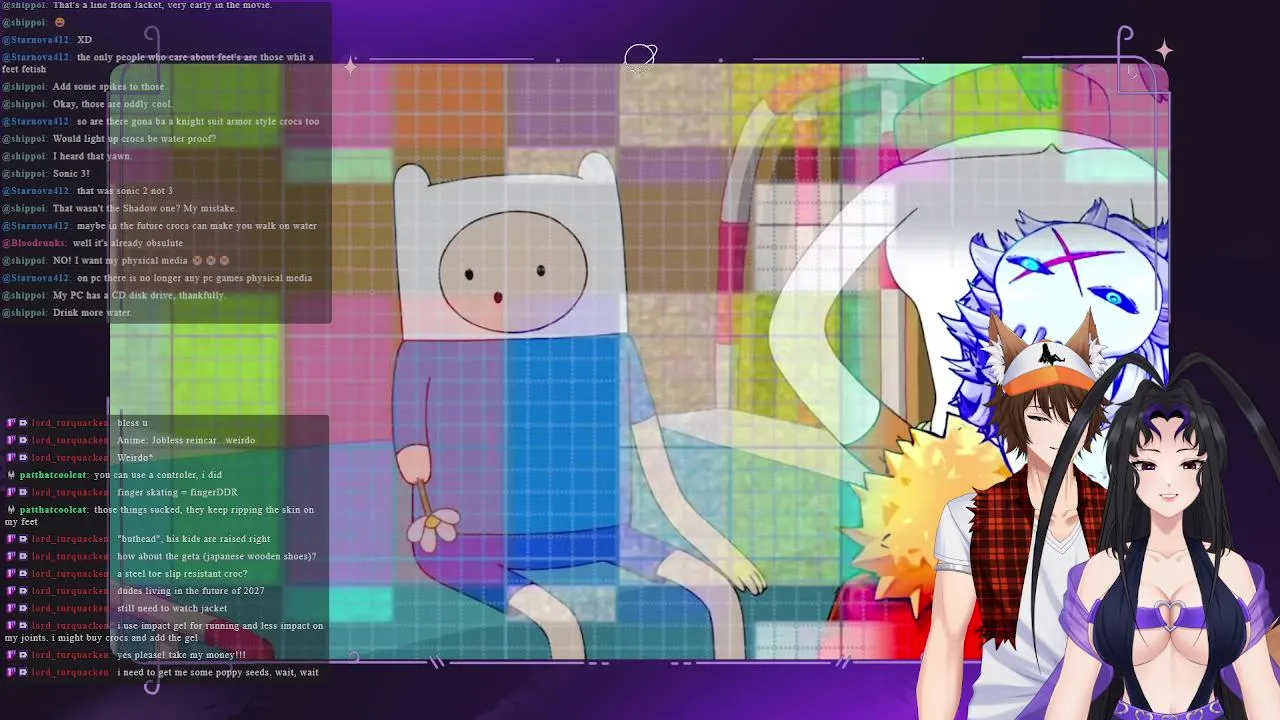The height and width of the screenshot is (720, 1280).
Task: Click the video badge on the 'dudes living in the future' row
Action: pos(23,591)
